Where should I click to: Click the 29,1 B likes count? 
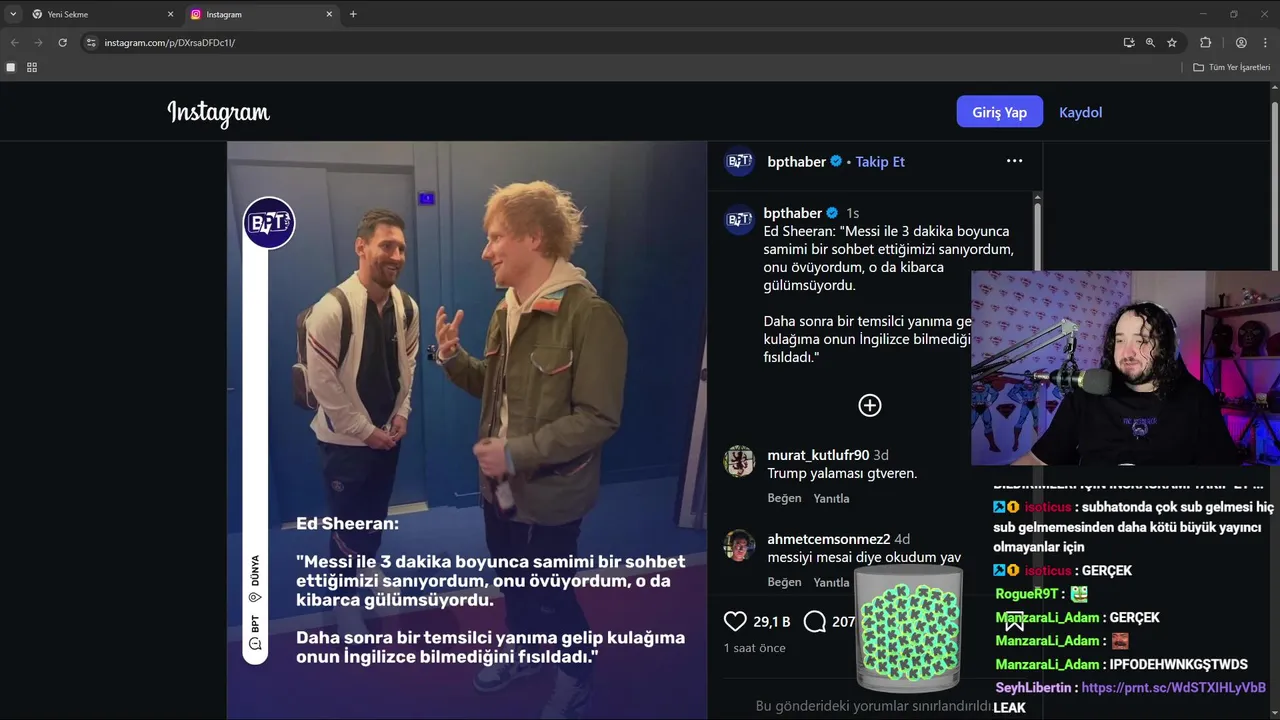(772, 622)
